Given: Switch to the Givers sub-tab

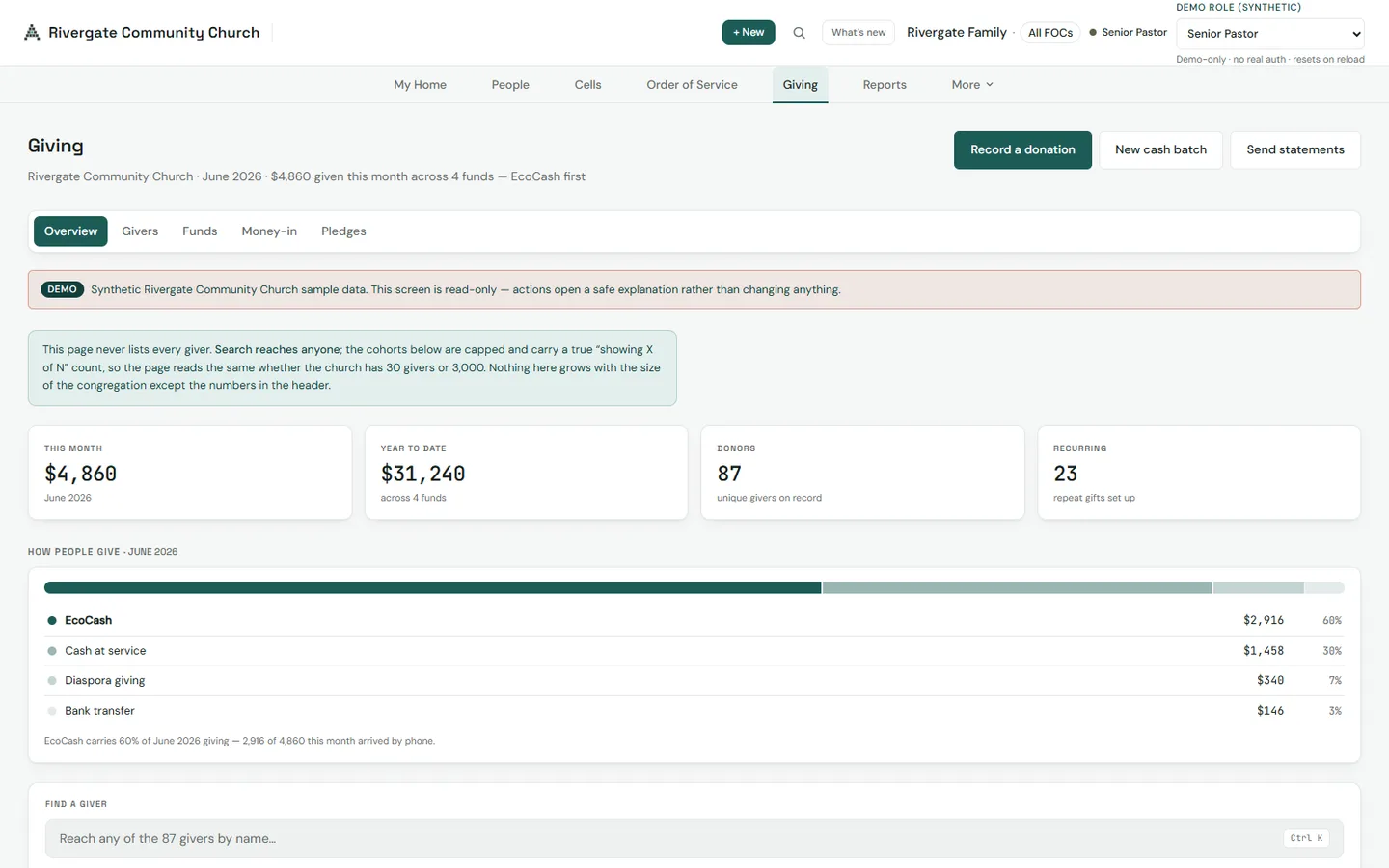Looking at the screenshot, I should pos(140,231).
